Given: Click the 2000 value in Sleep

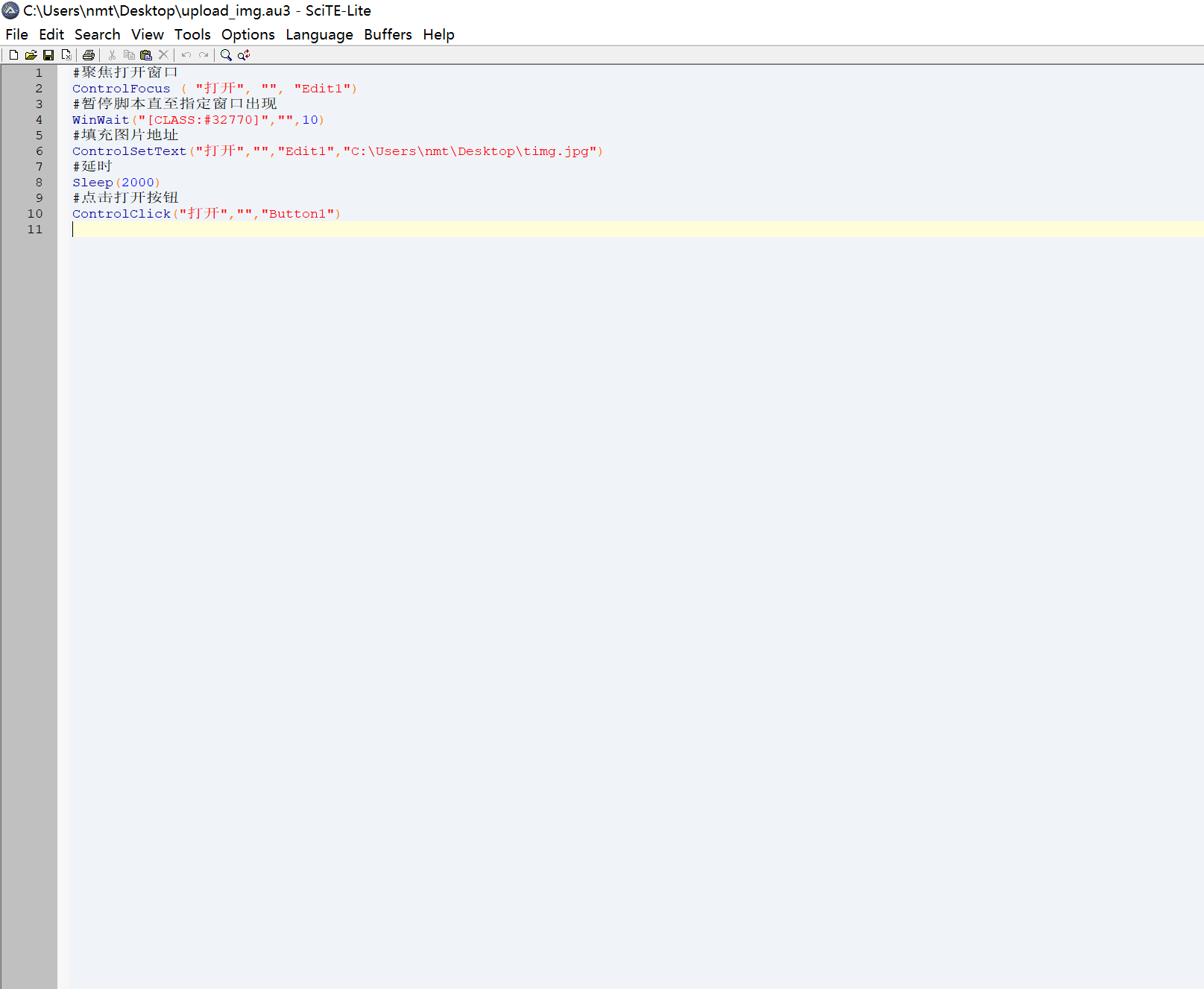Looking at the screenshot, I should point(137,183).
